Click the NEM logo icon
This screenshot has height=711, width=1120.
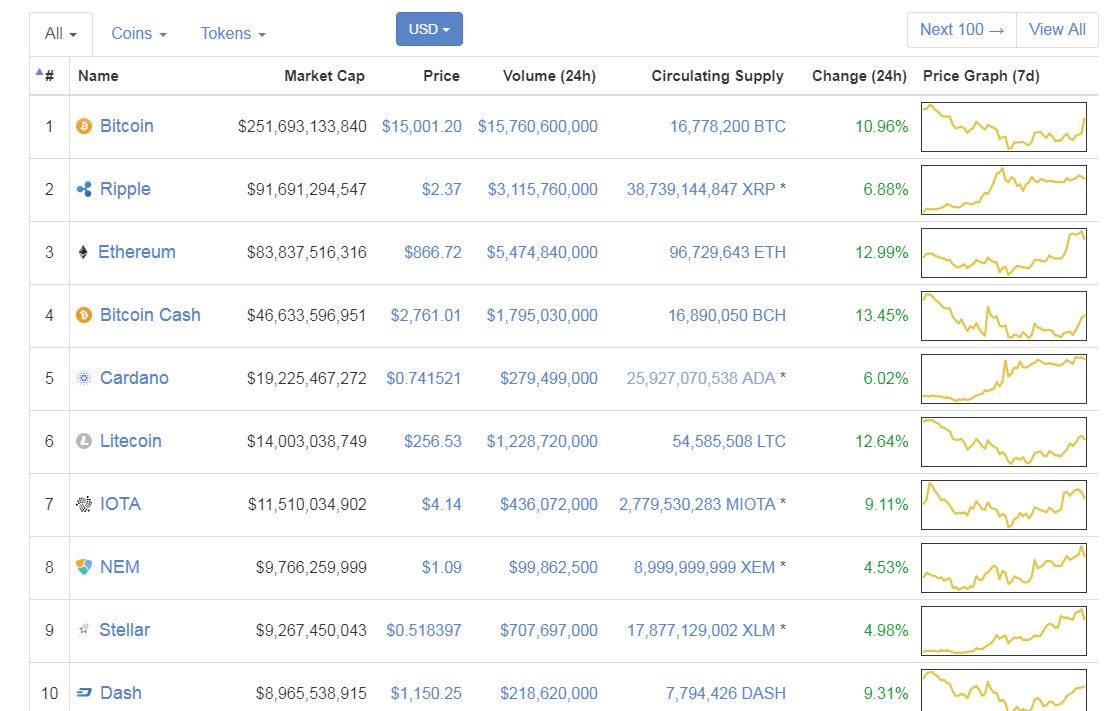84,567
